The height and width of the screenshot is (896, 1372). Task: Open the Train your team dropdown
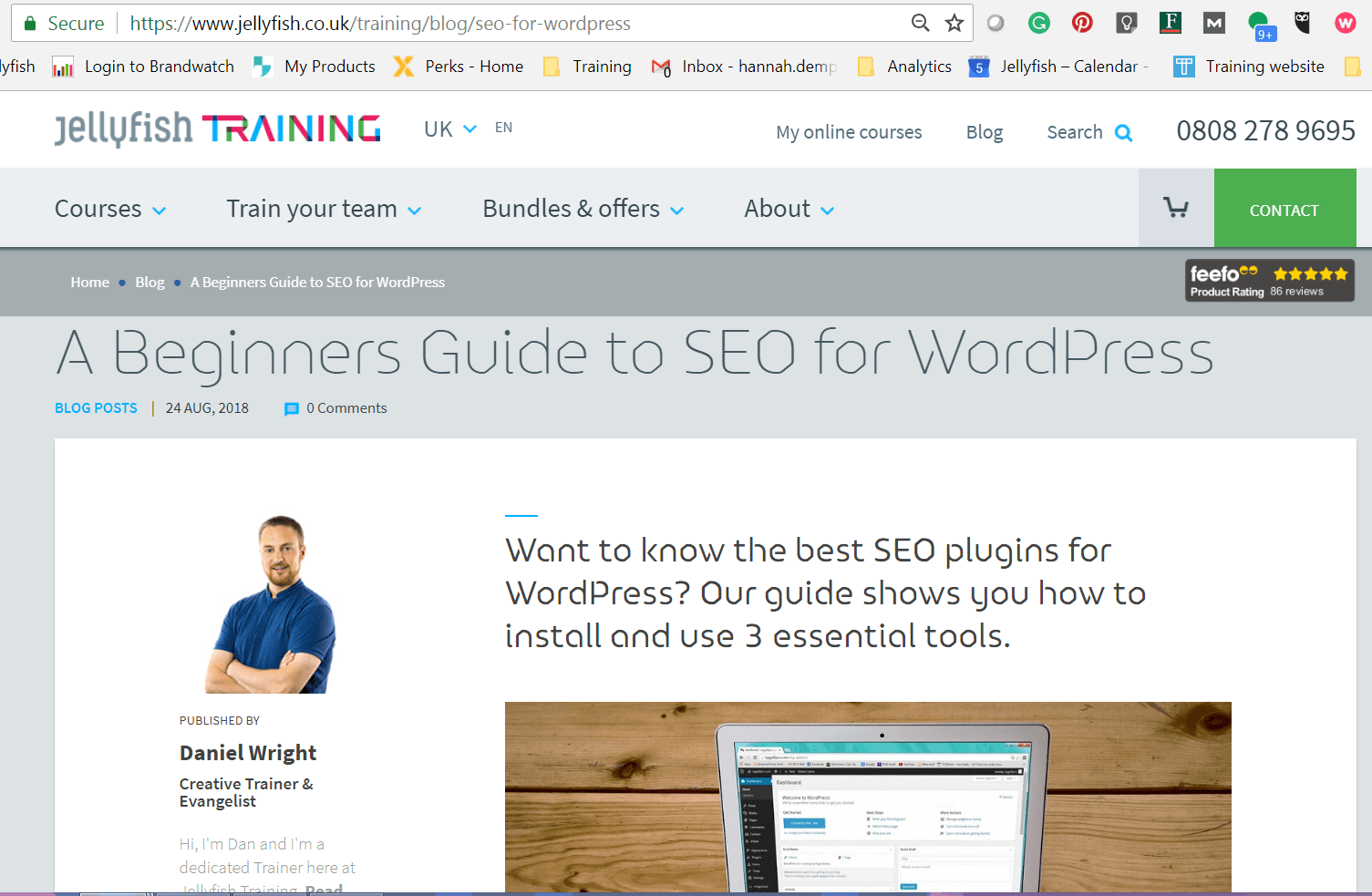[324, 210]
